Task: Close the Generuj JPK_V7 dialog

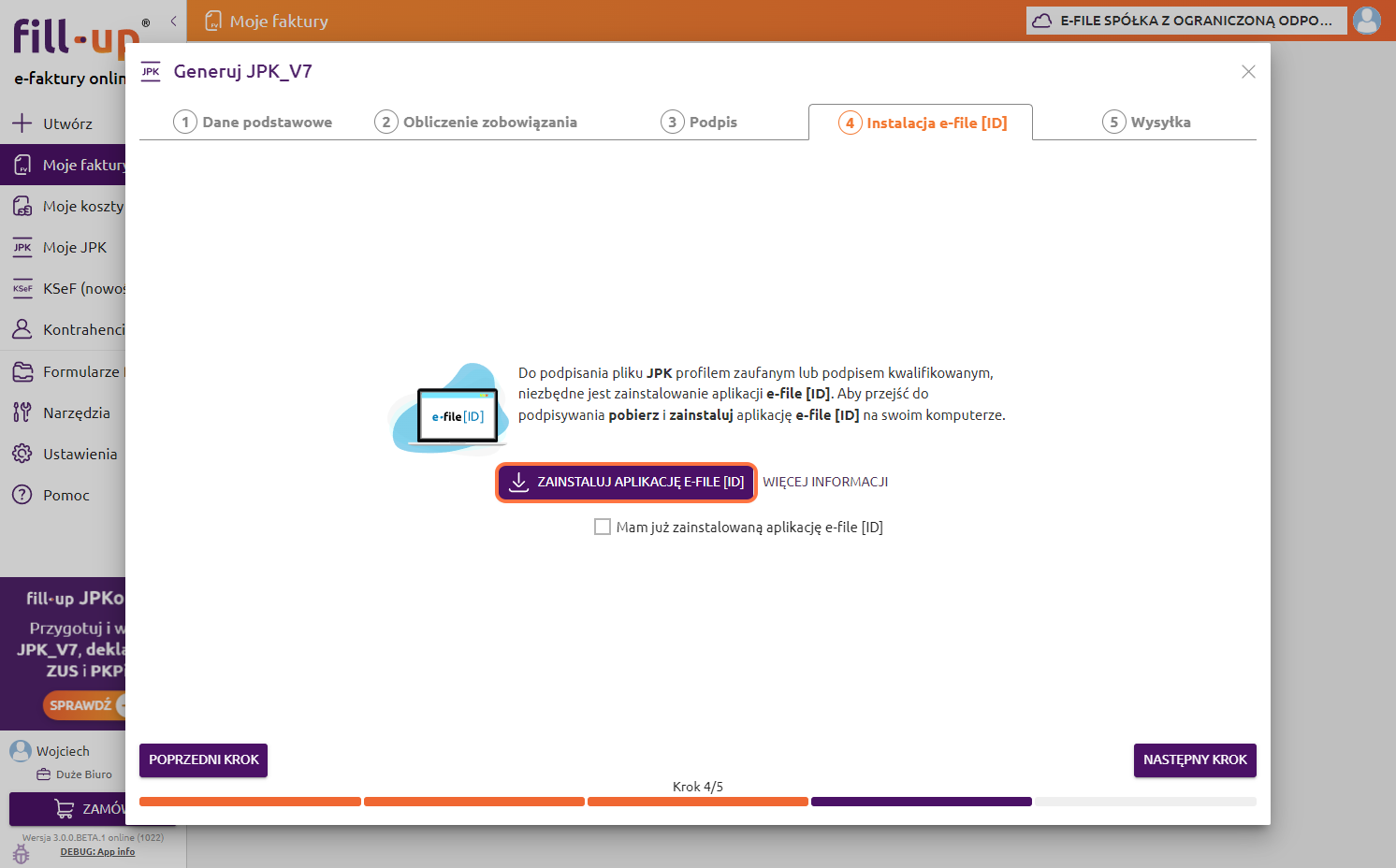Action: pyautogui.click(x=1248, y=71)
